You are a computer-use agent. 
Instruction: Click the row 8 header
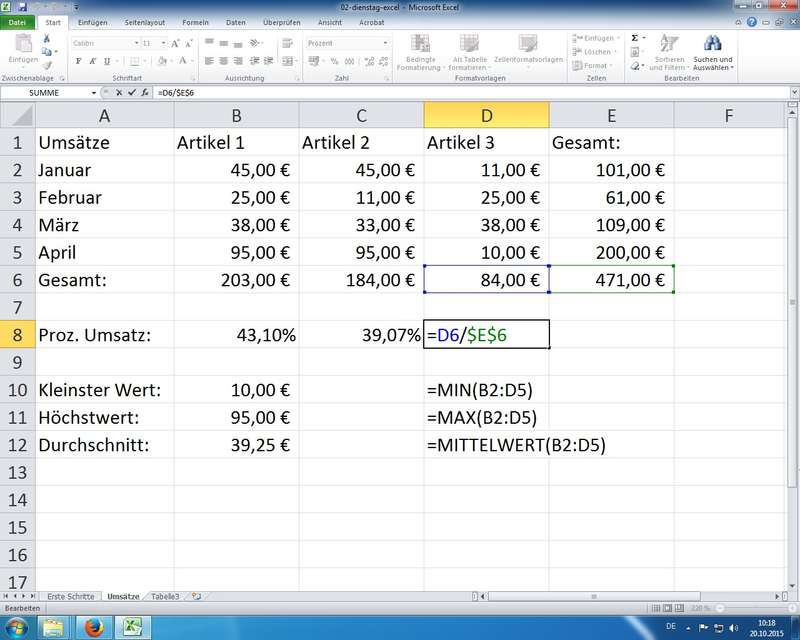[x=17, y=335]
